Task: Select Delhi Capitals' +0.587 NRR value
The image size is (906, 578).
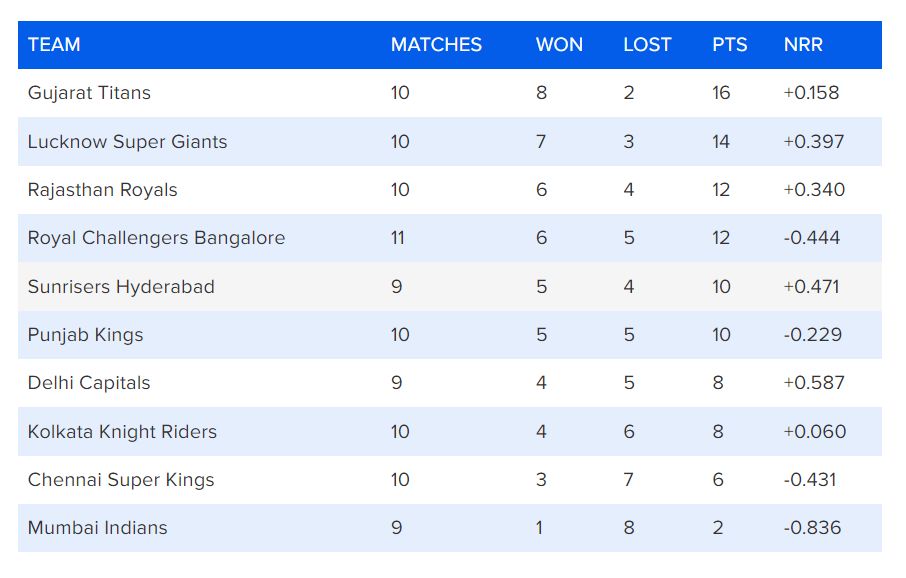Action: coord(814,383)
